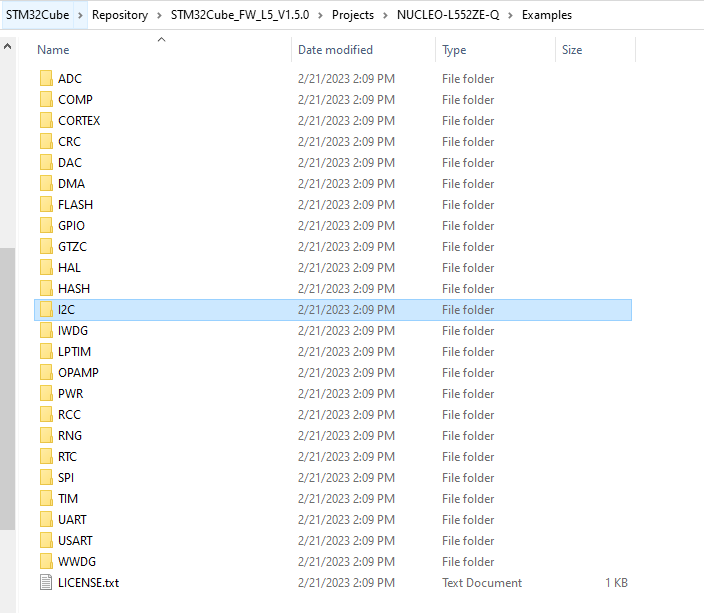Click the date cell of the WWDG row

coord(346,562)
